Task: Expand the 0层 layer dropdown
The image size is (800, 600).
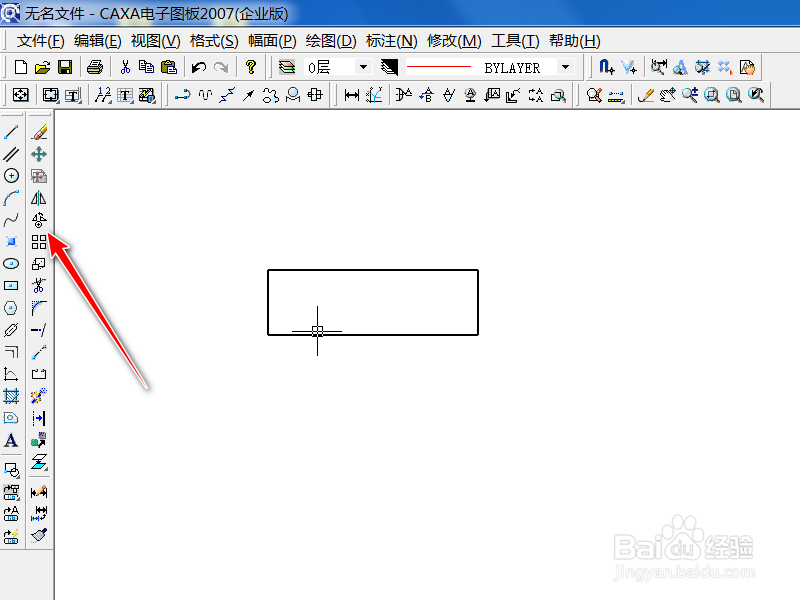Action: pyautogui.click(x=363, y=67)
